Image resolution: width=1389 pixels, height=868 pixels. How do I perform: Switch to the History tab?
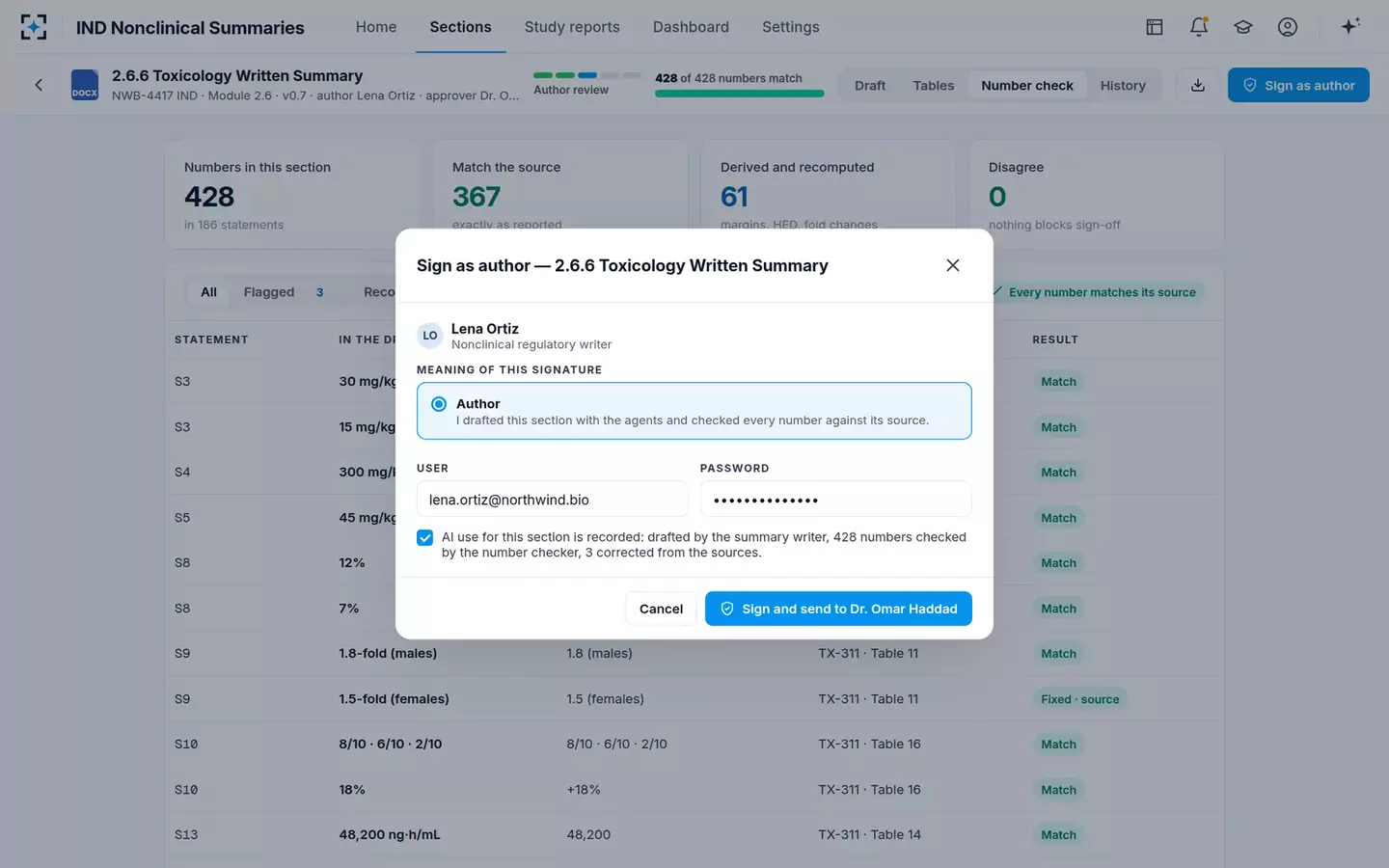coord(1123,85)
